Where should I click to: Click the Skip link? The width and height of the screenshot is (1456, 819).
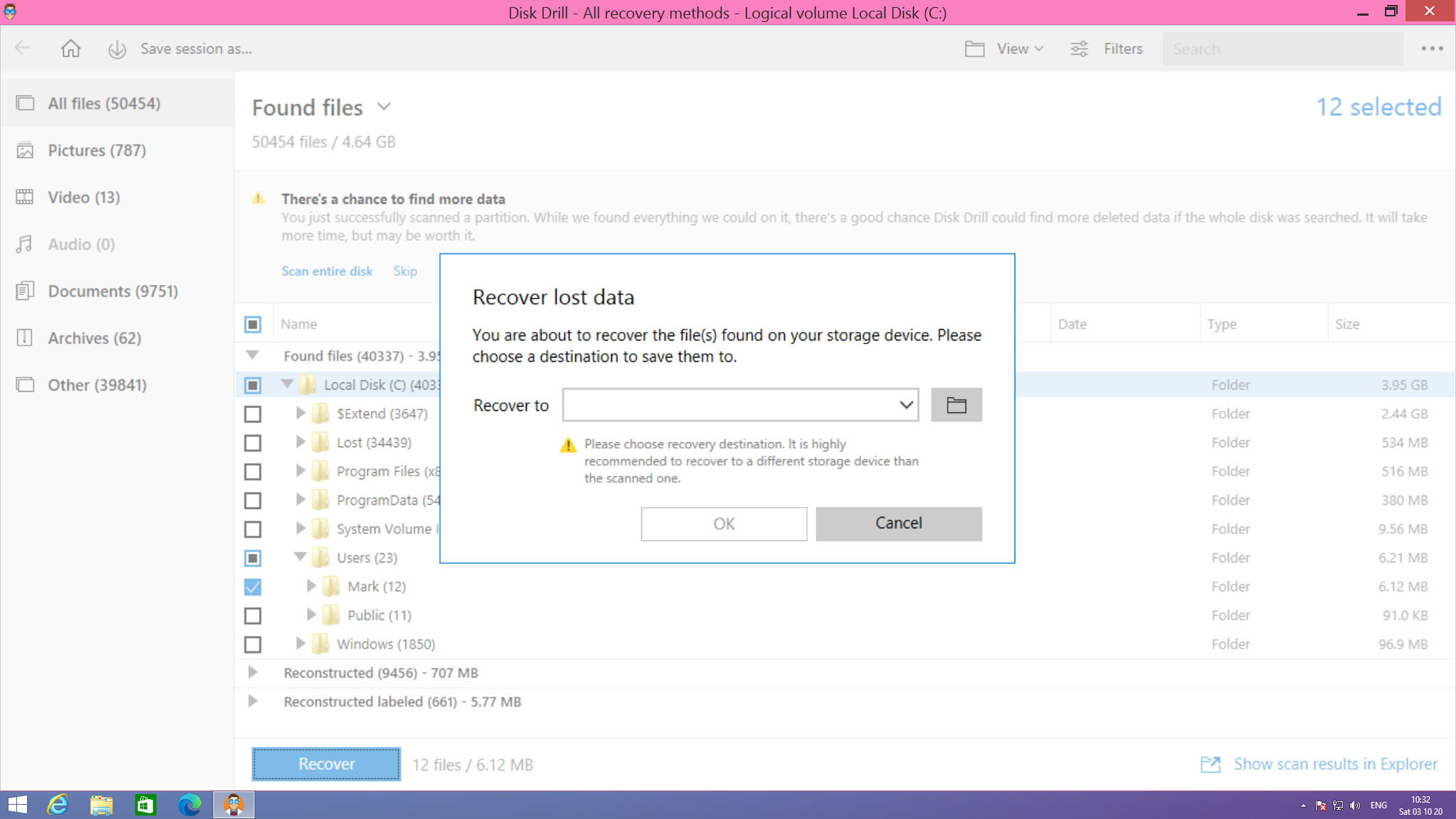click(405, 271)
